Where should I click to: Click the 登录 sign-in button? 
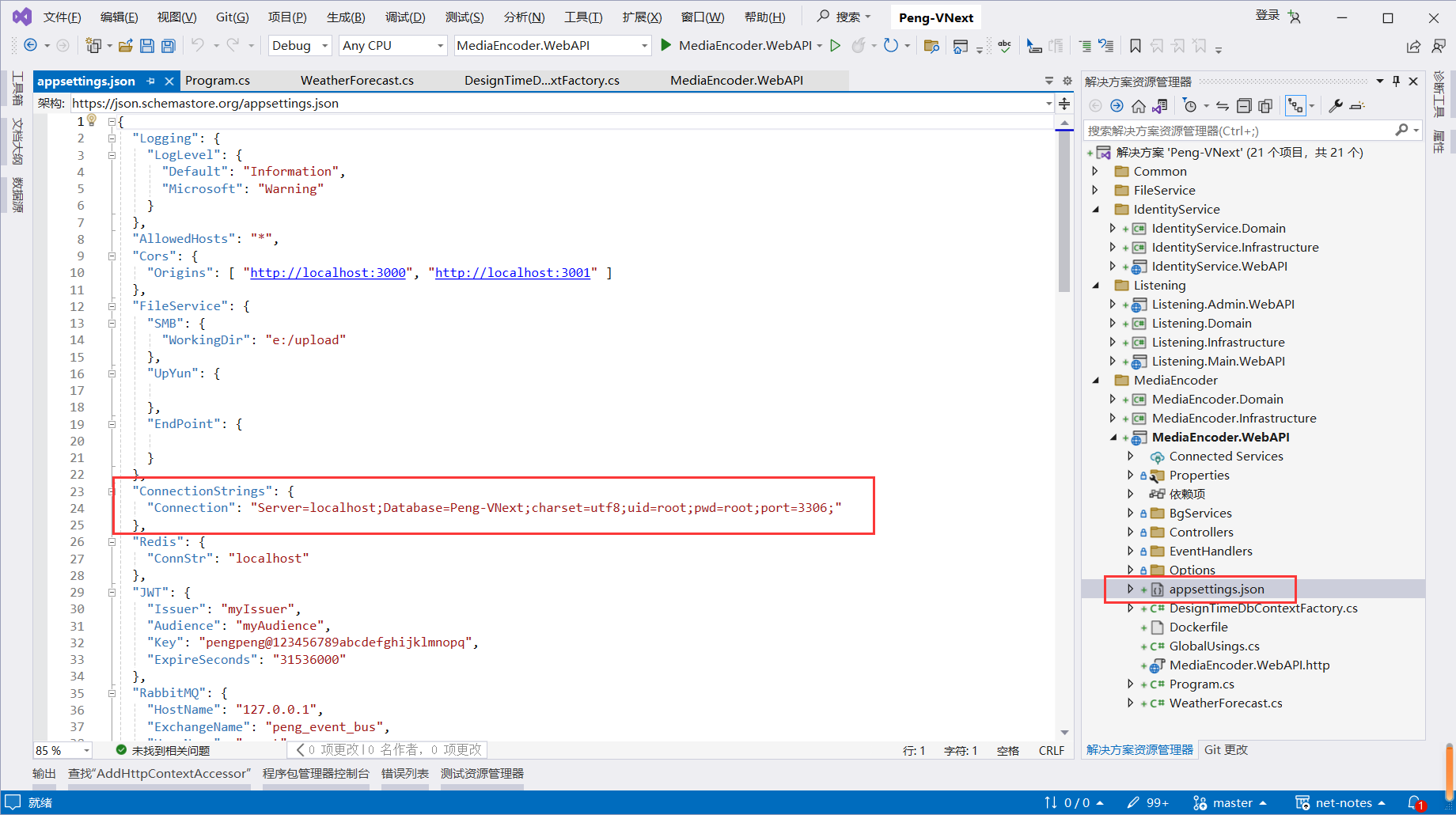click(1267, 15)
